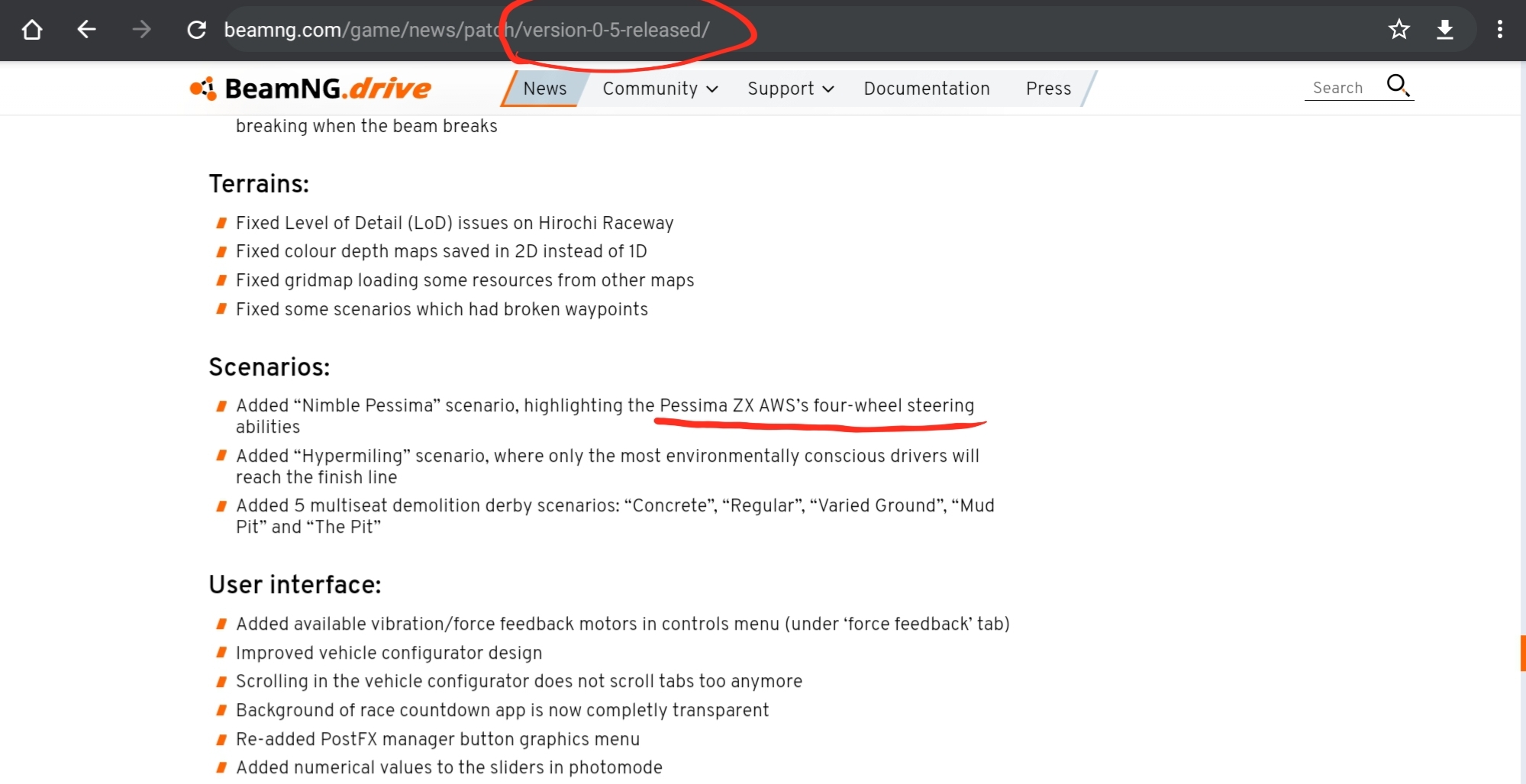
Task: Reload the page with refresh icon
Action: pos(197,30)
